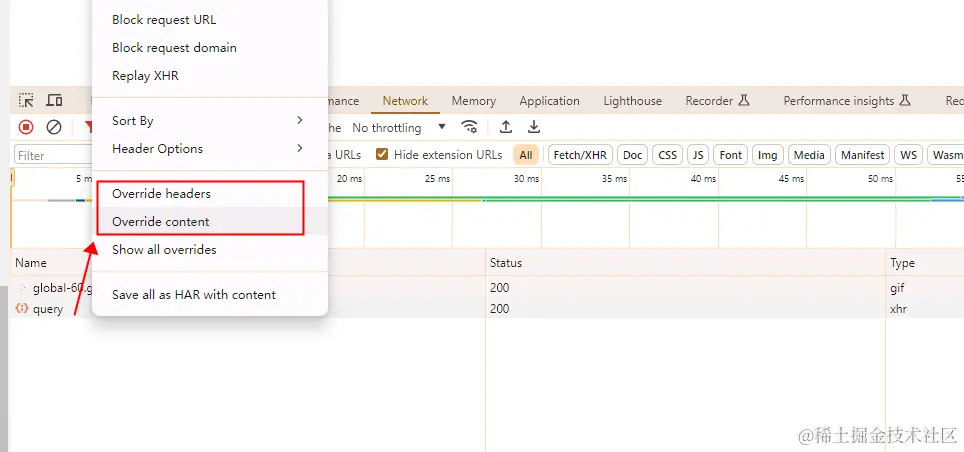Select Override headers
Screen dimensions: 964x452
click(x=209, y=194)
